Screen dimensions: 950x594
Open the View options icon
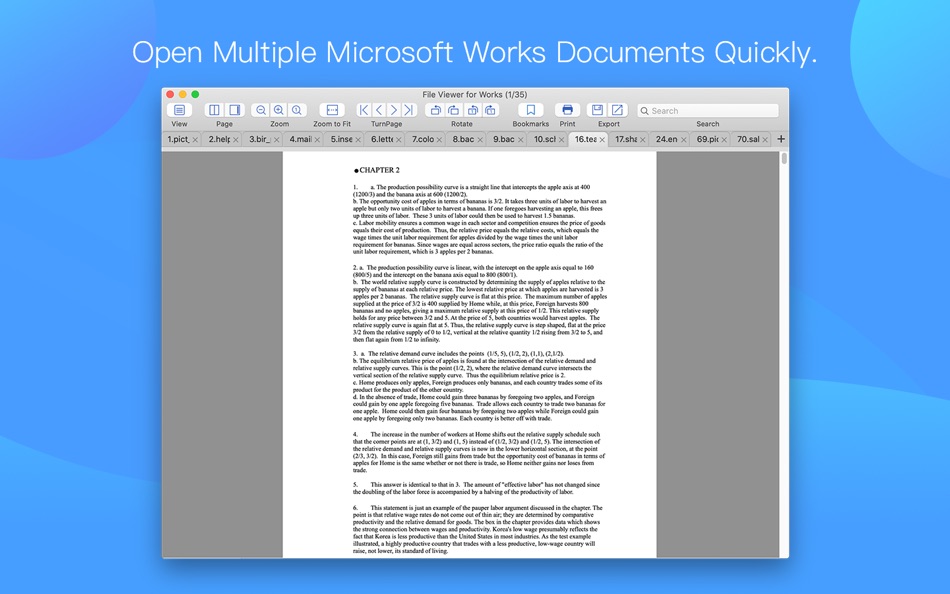(179, 110)
